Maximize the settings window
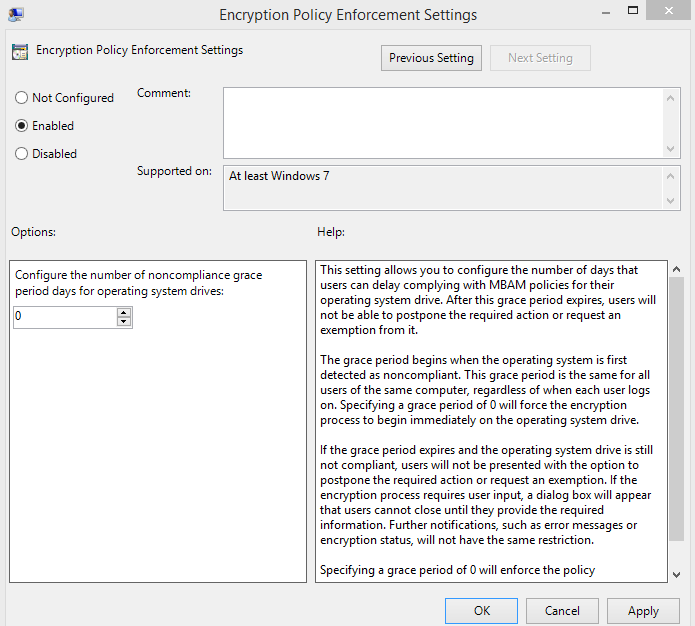The height and width of the screenshot is (626, 695). click(x=633, y=11)
